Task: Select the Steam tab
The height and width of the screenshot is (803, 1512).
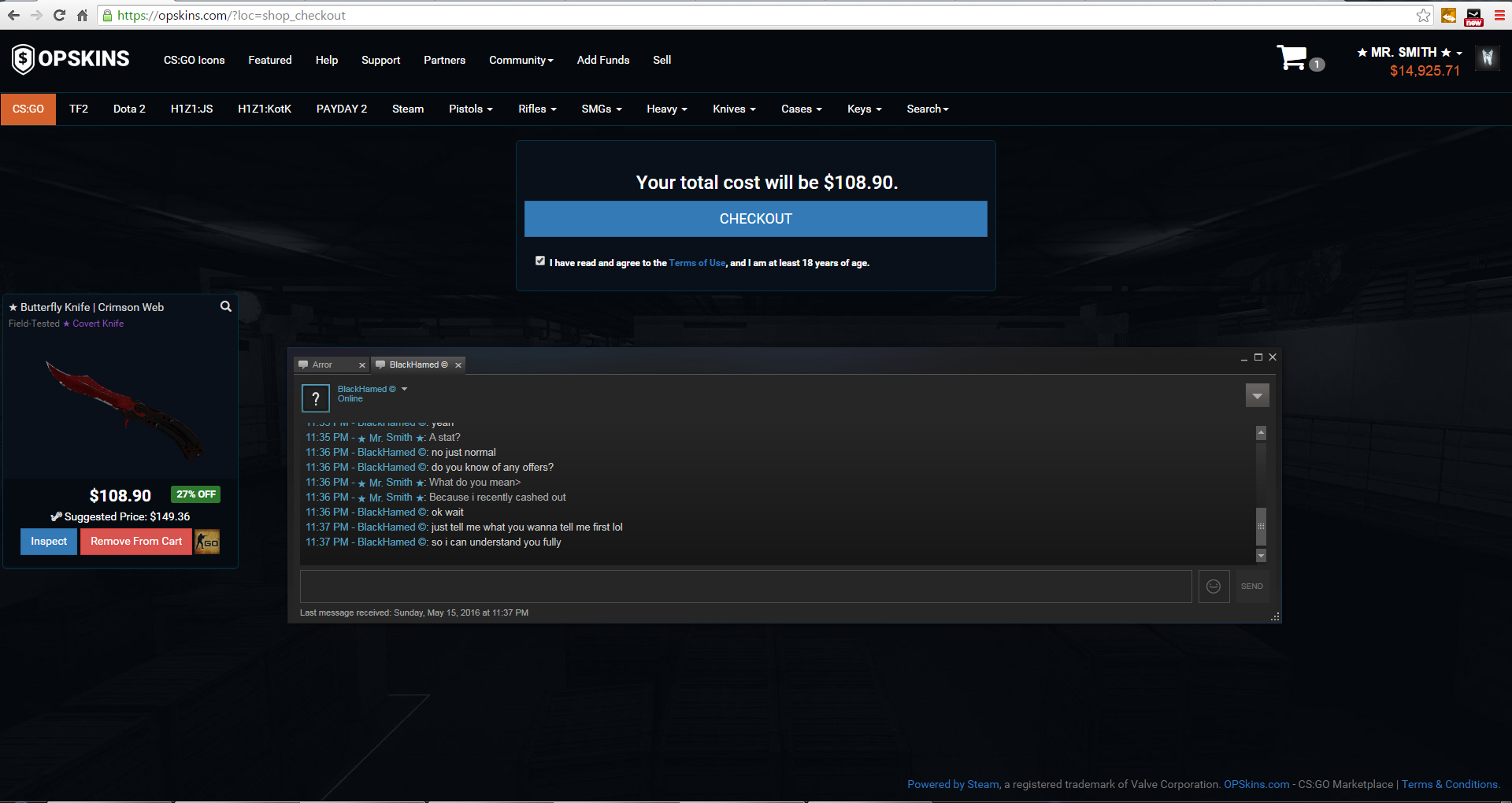Action: [x=408, y=109]
